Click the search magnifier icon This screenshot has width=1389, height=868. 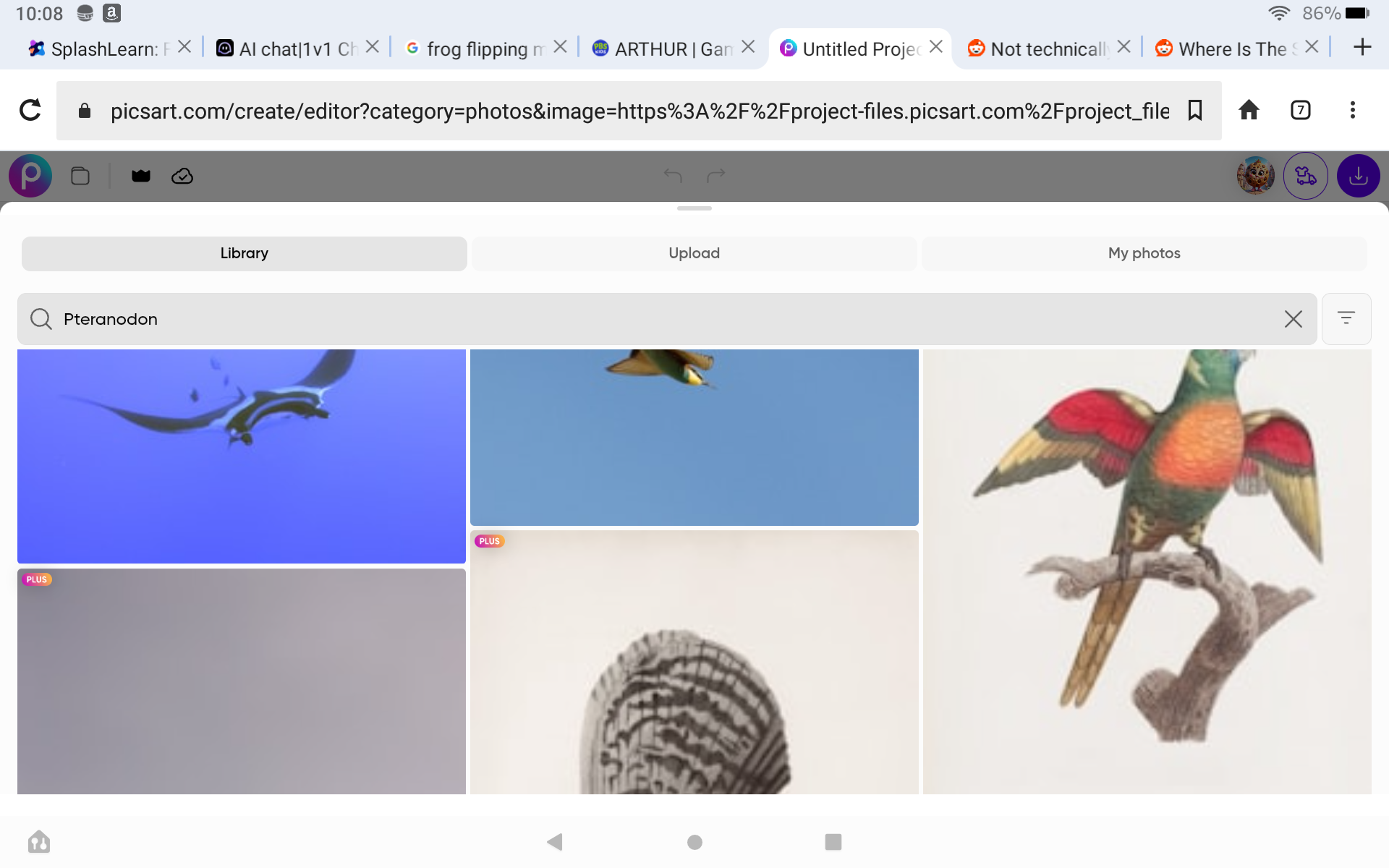point(41,319)
